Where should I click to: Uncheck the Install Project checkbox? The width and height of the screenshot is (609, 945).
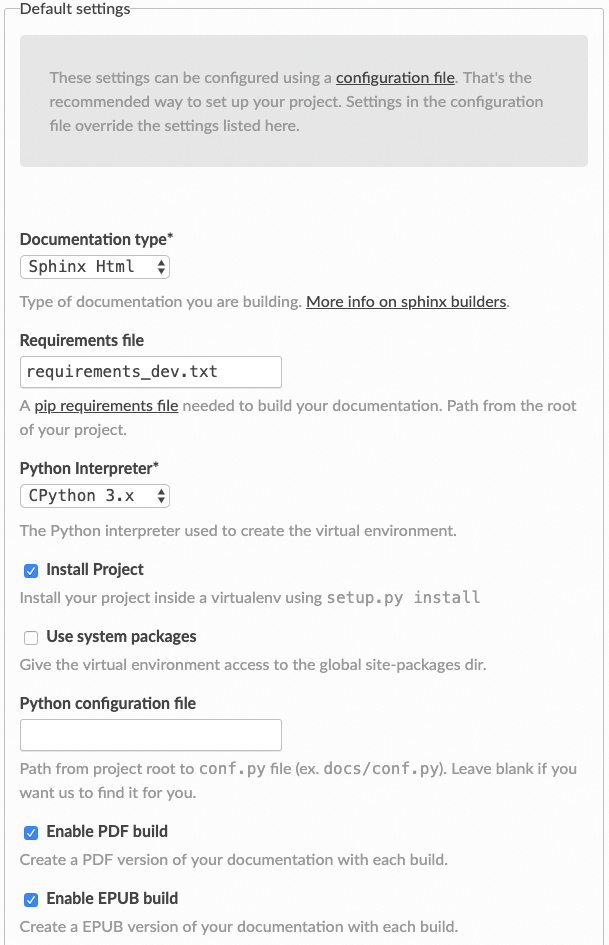31,570
